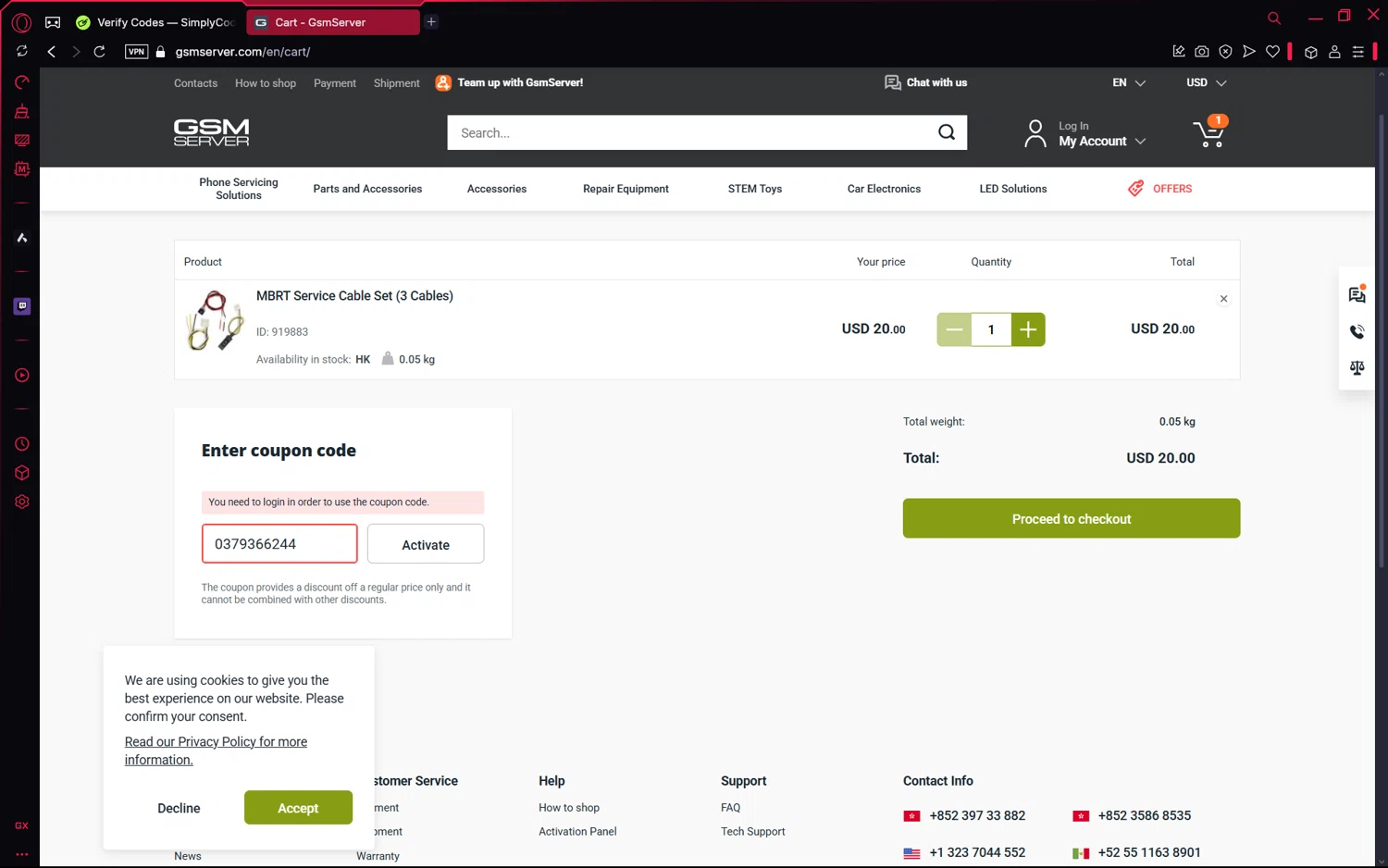This screenshot has height=868, width=1388.
Task: Open GX Corner gamepad icon
Action: click(53, 22)
